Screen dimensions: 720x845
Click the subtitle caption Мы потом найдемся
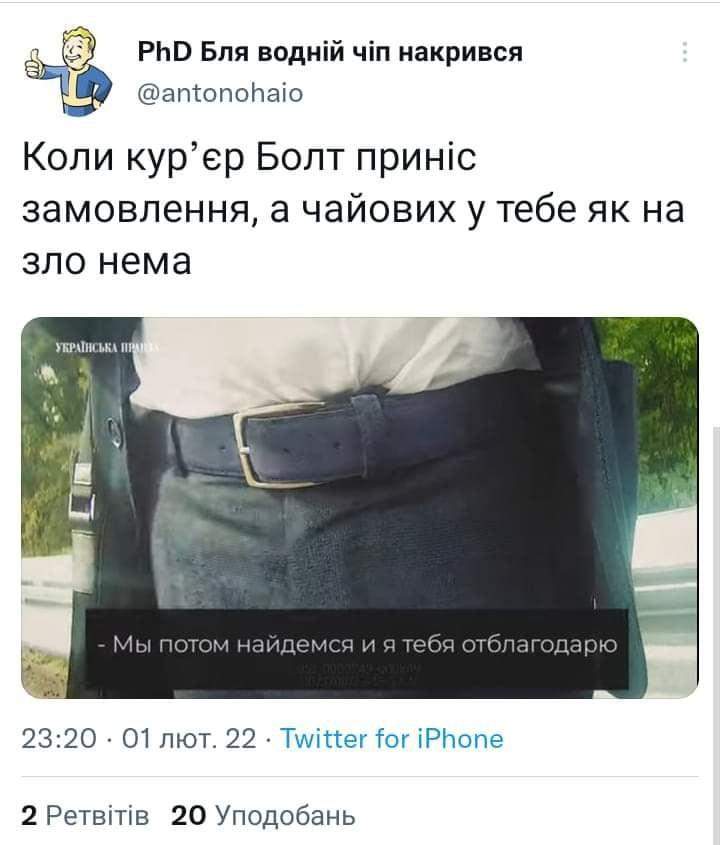tap(357, 645)
